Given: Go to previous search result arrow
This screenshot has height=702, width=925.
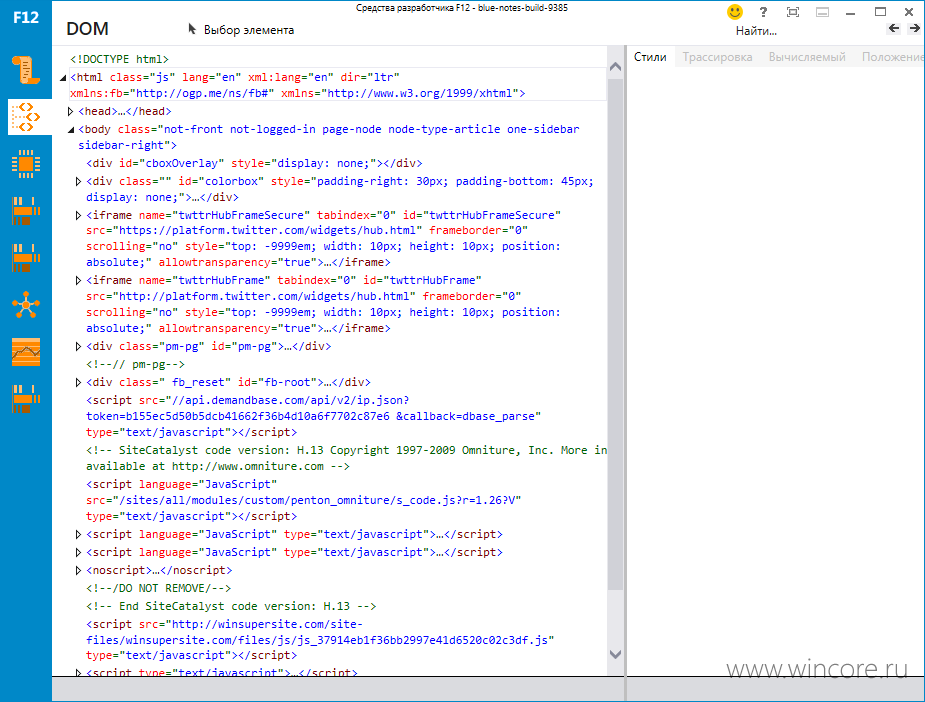Looking at the screenshot, I should tap(894, 28).
